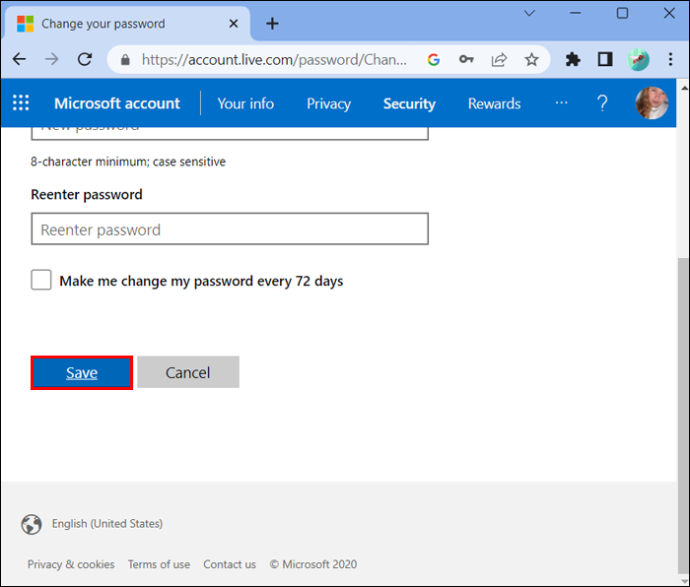Open the Terms of use link

[x=159, y=564]
